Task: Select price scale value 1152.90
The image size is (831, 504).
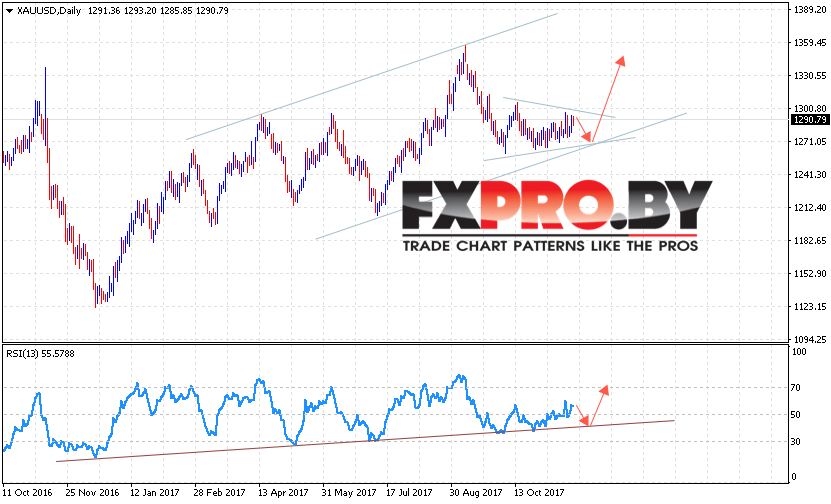Action: (x=809, y=273)
